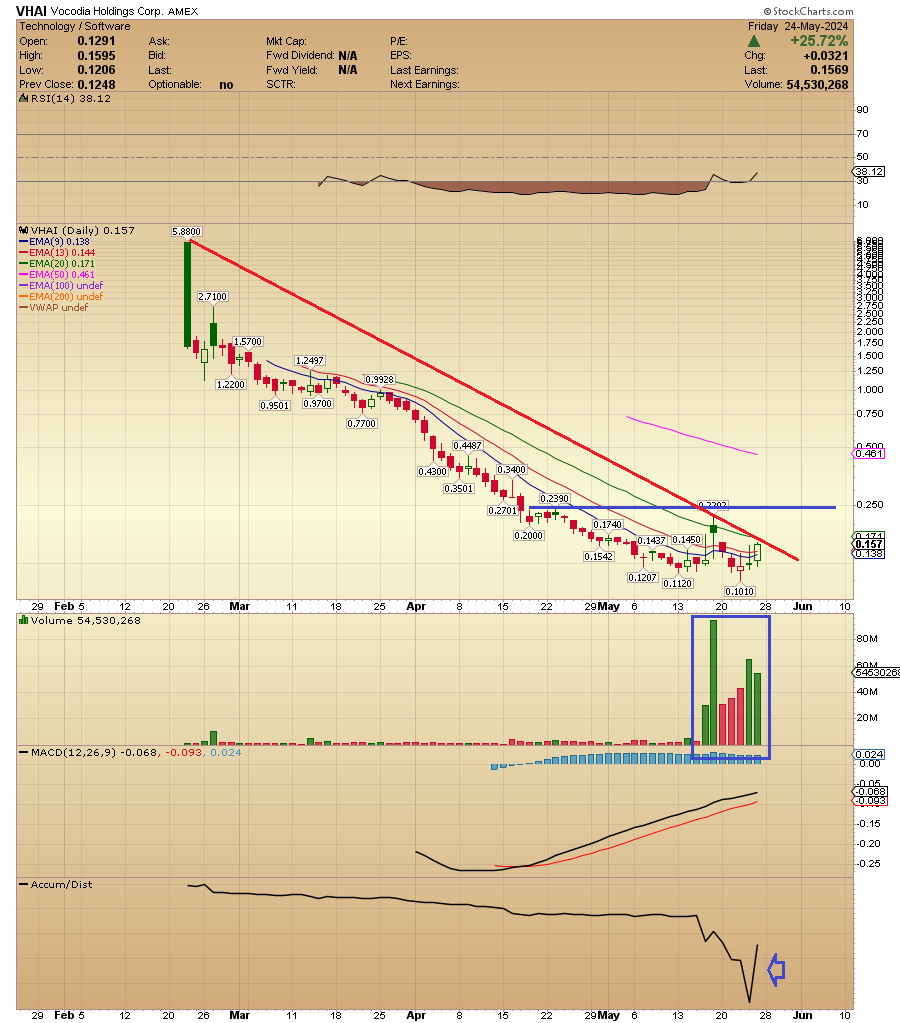
Task: Click the Prev Close value 0.1248
Action: [97, 85]
